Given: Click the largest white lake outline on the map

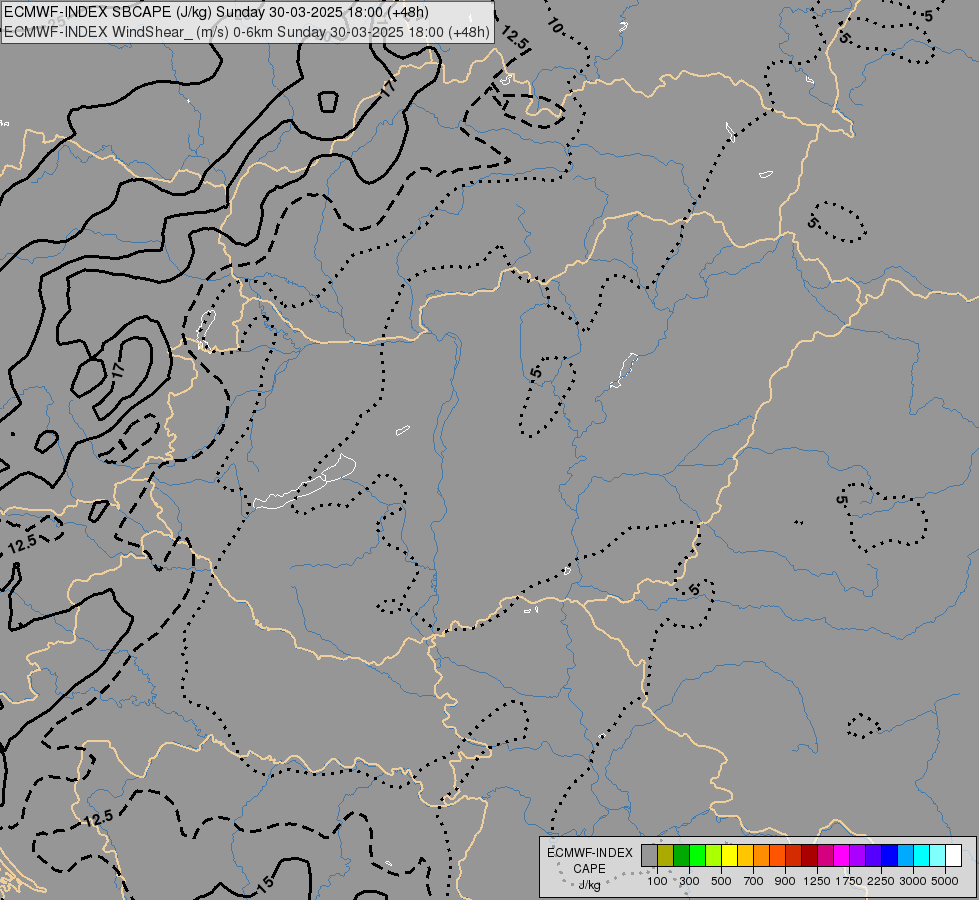Looking at the screenshot, I should [305, 483].
